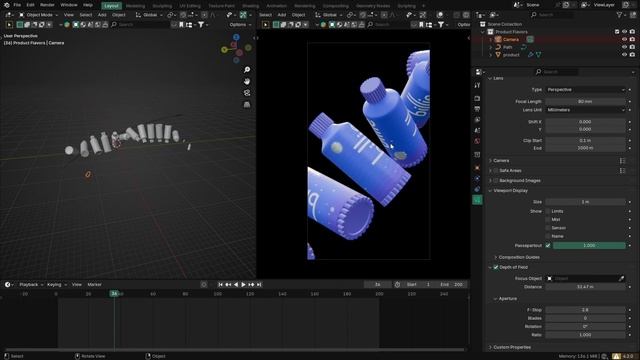Click the playhead marker at frame 34
This screenshot has width=640, height=360.
click(x=114, y=293)
